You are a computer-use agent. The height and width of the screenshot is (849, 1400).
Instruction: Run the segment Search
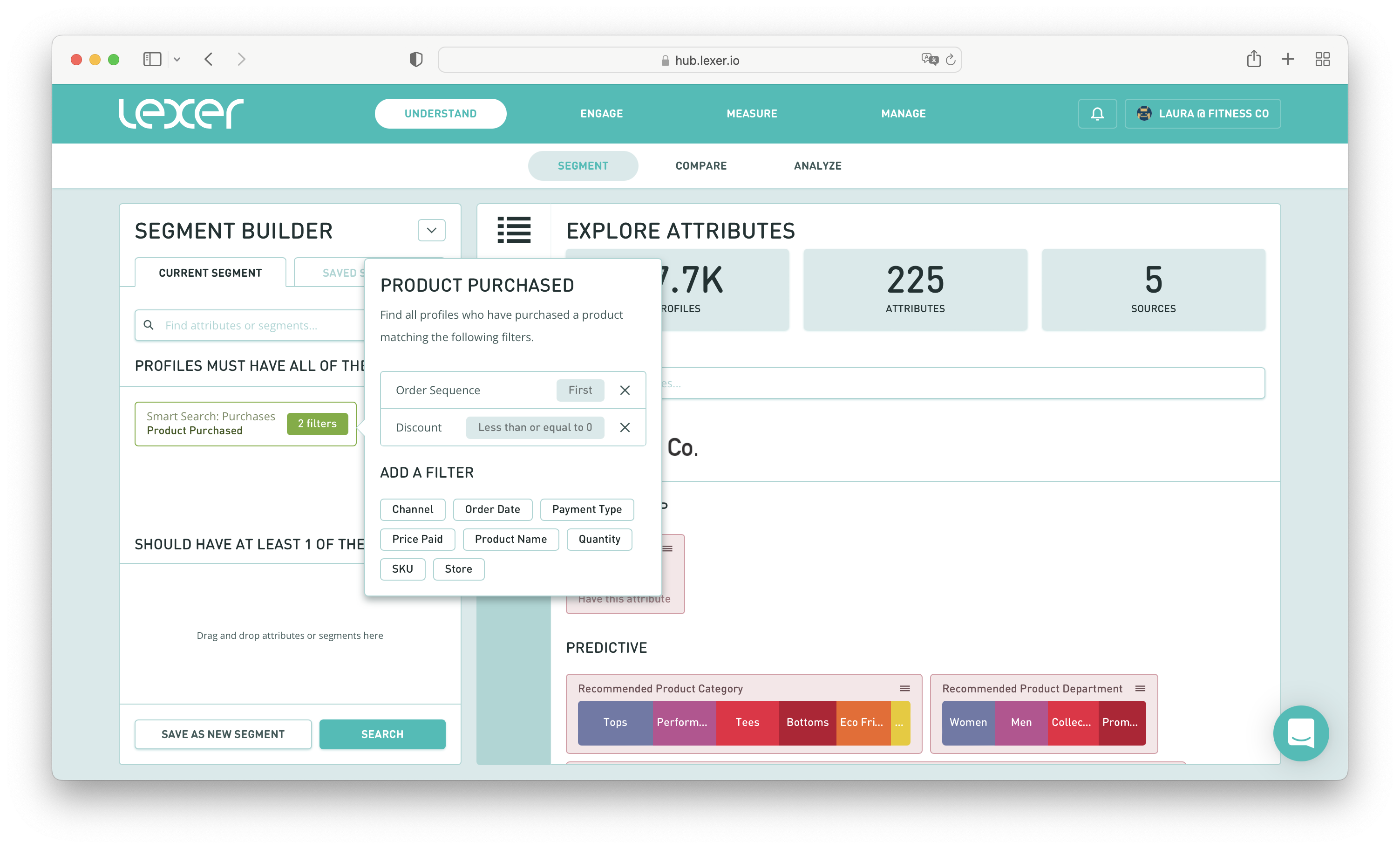tap(382, 734)
